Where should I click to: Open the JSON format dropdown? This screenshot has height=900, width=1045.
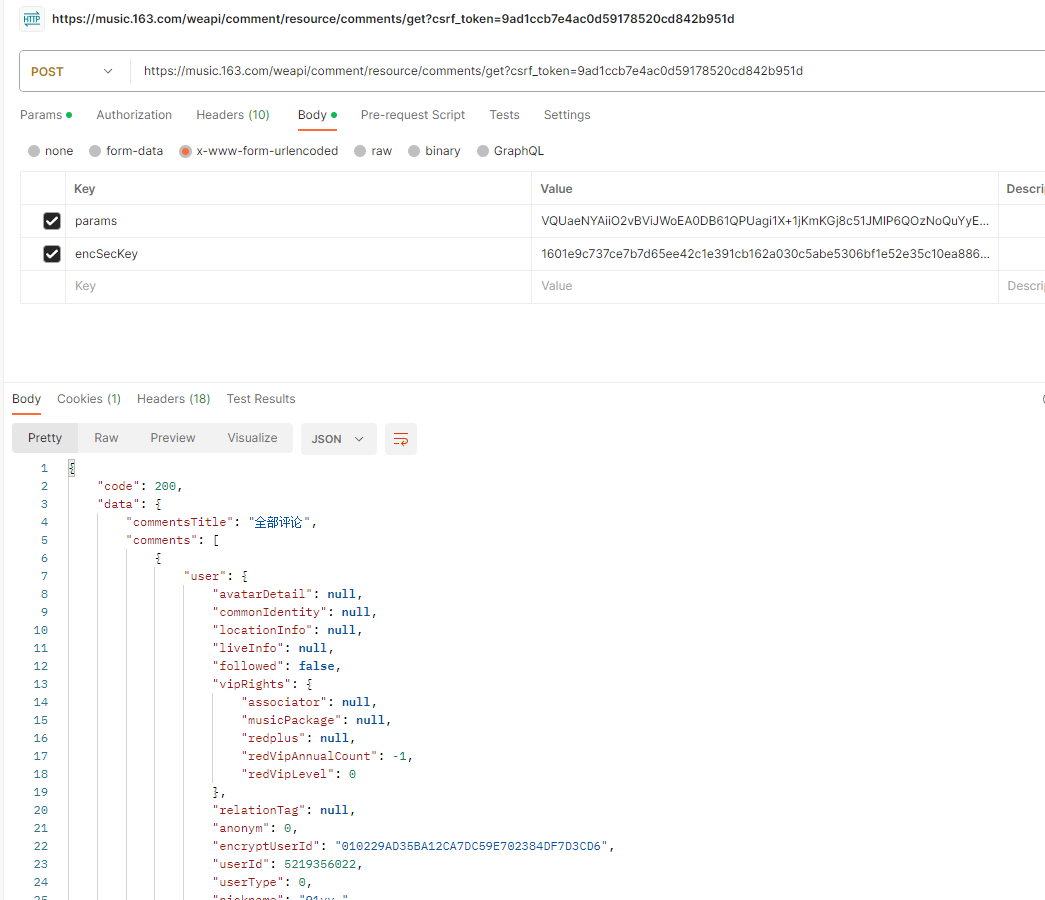pyautogui.click(x=339, y=439)
